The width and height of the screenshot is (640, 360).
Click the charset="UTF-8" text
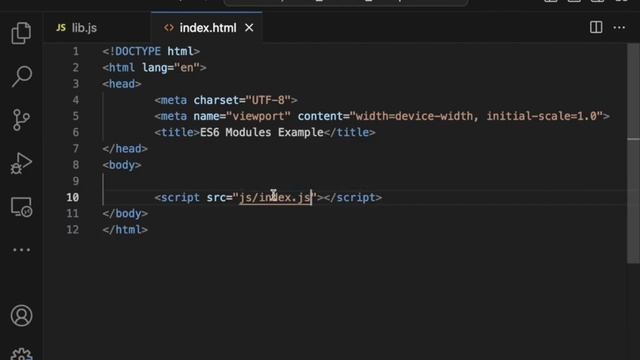[242, 100]
